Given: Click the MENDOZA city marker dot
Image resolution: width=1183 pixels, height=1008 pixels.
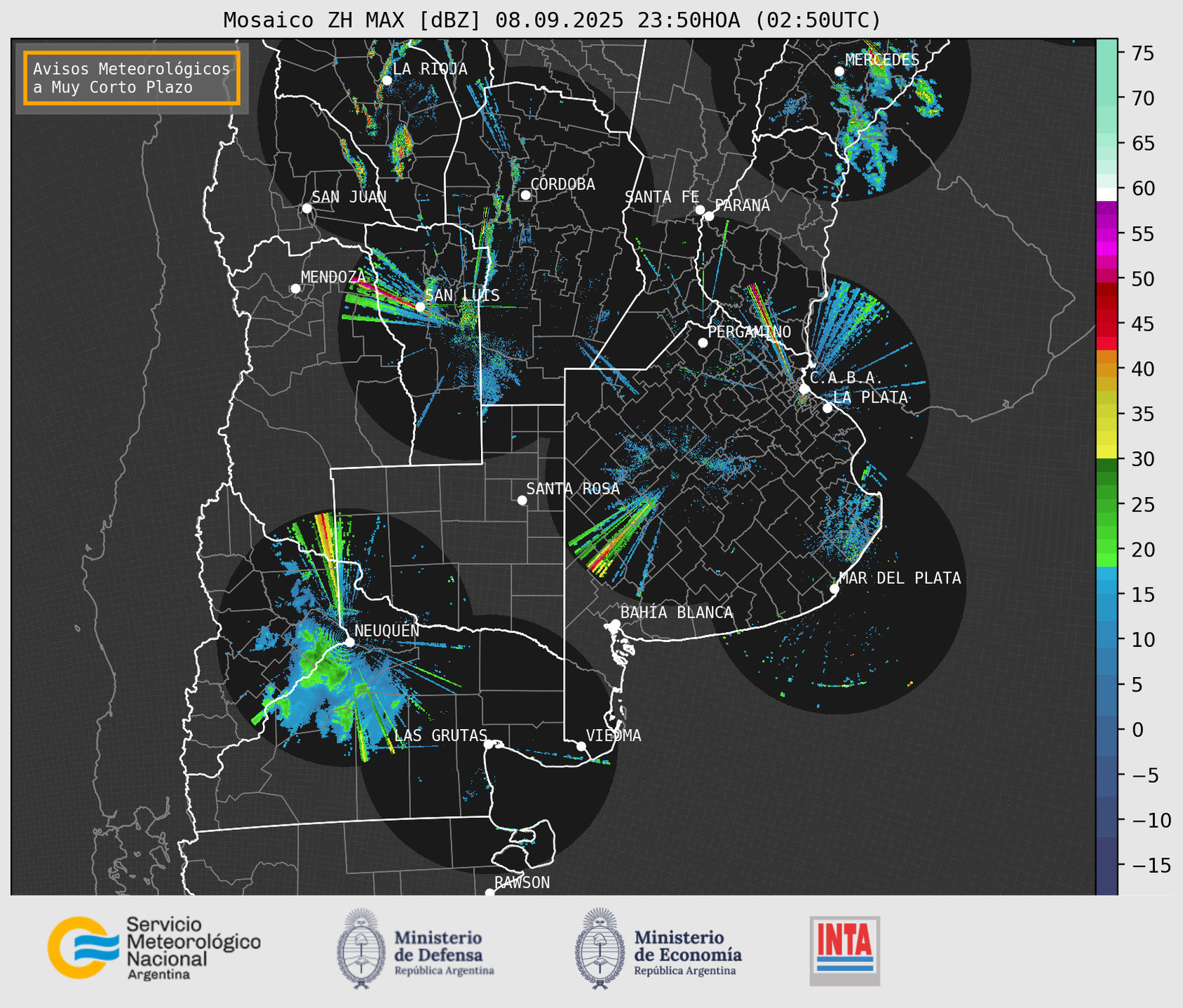Looking at the screenshot, I should point(295,289).
